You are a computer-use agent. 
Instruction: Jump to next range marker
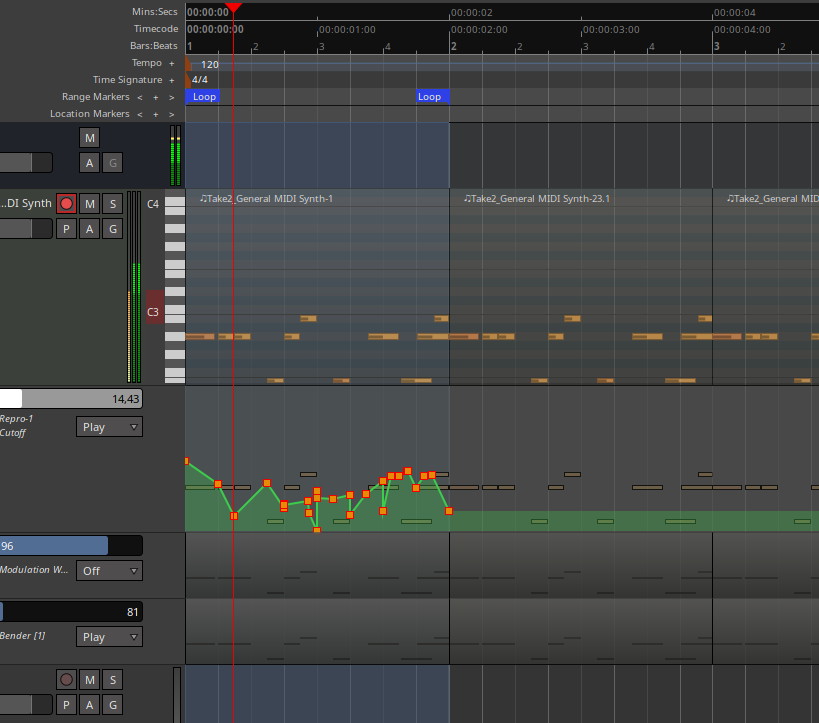(171, 97)
